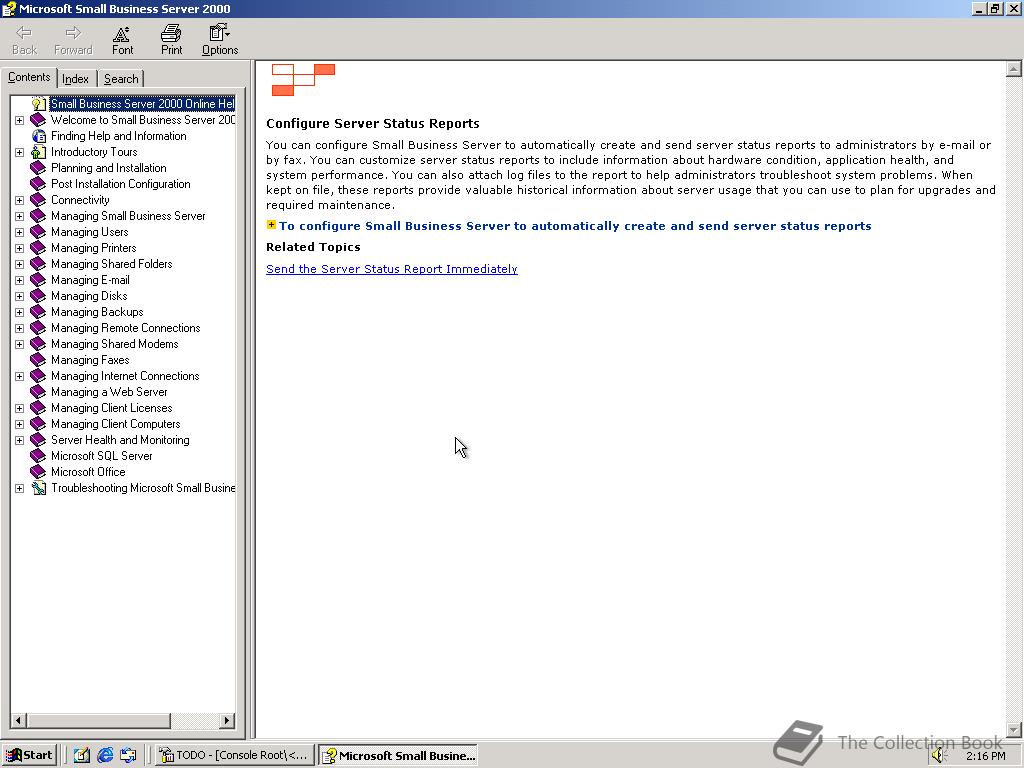Viewport: 1024px width, 768px height.
Task: Select Managing Client Licenses text
Action: click(x=112, y=408)
